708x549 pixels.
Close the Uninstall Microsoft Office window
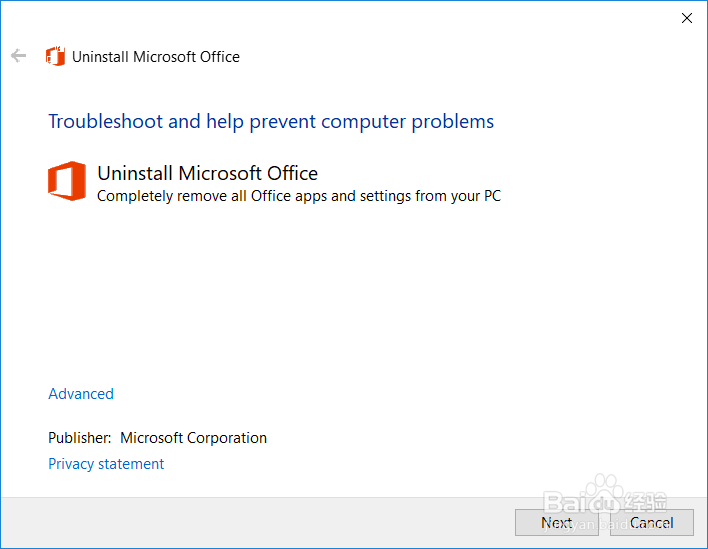tap(687, 18)
